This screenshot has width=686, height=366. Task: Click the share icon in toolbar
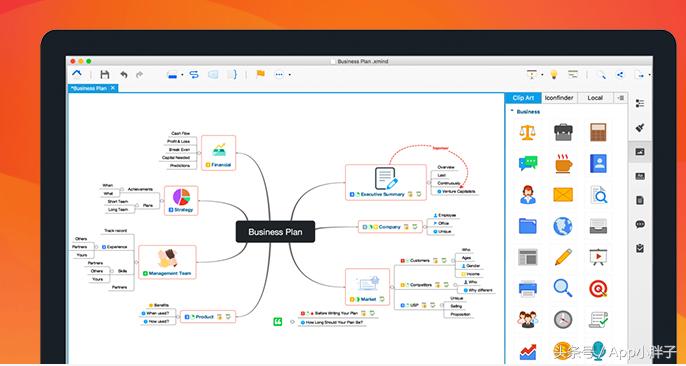[x=620, y=75]
